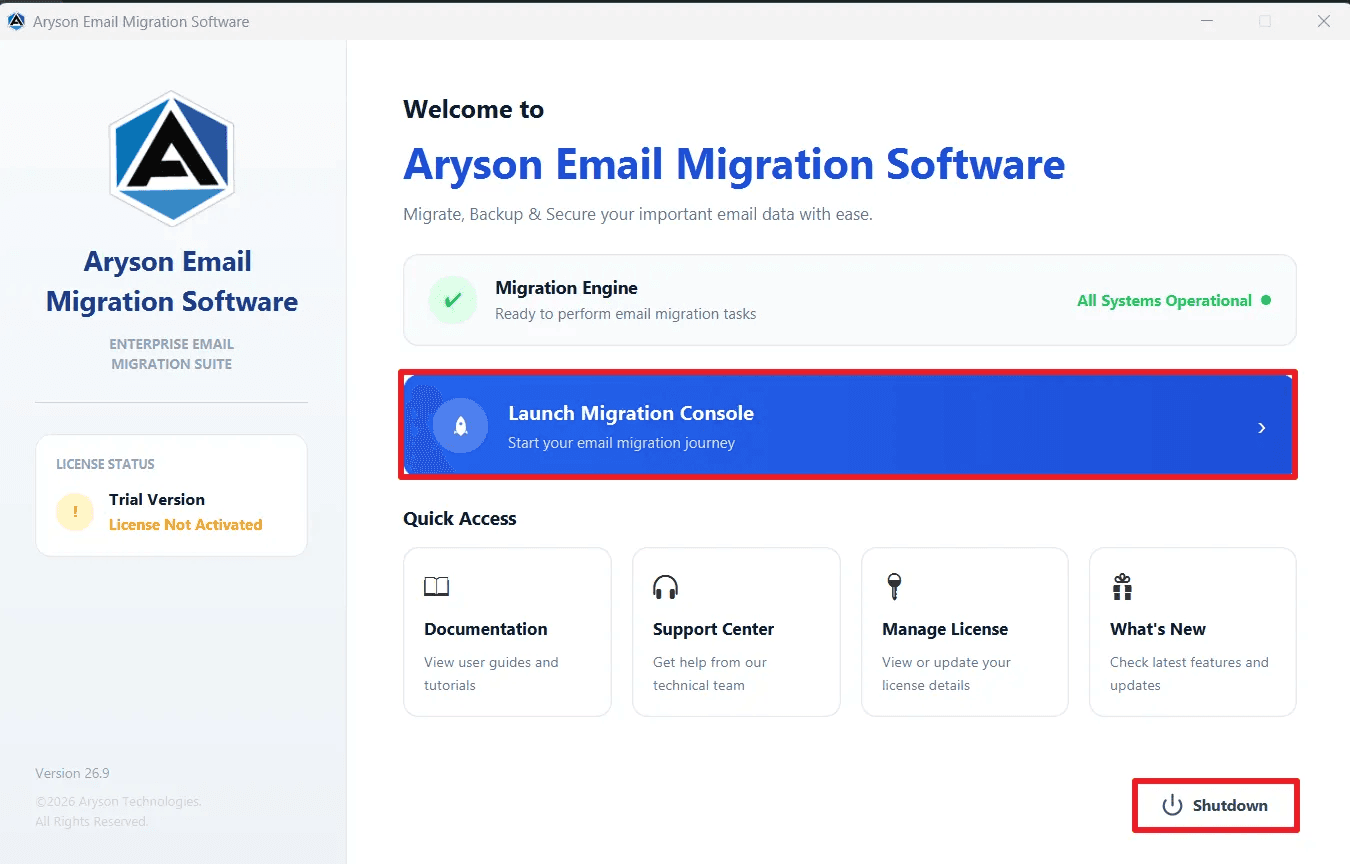Click the Documentation book icon
Screen dimensions: 1350x864
click(x=437, y=587)
